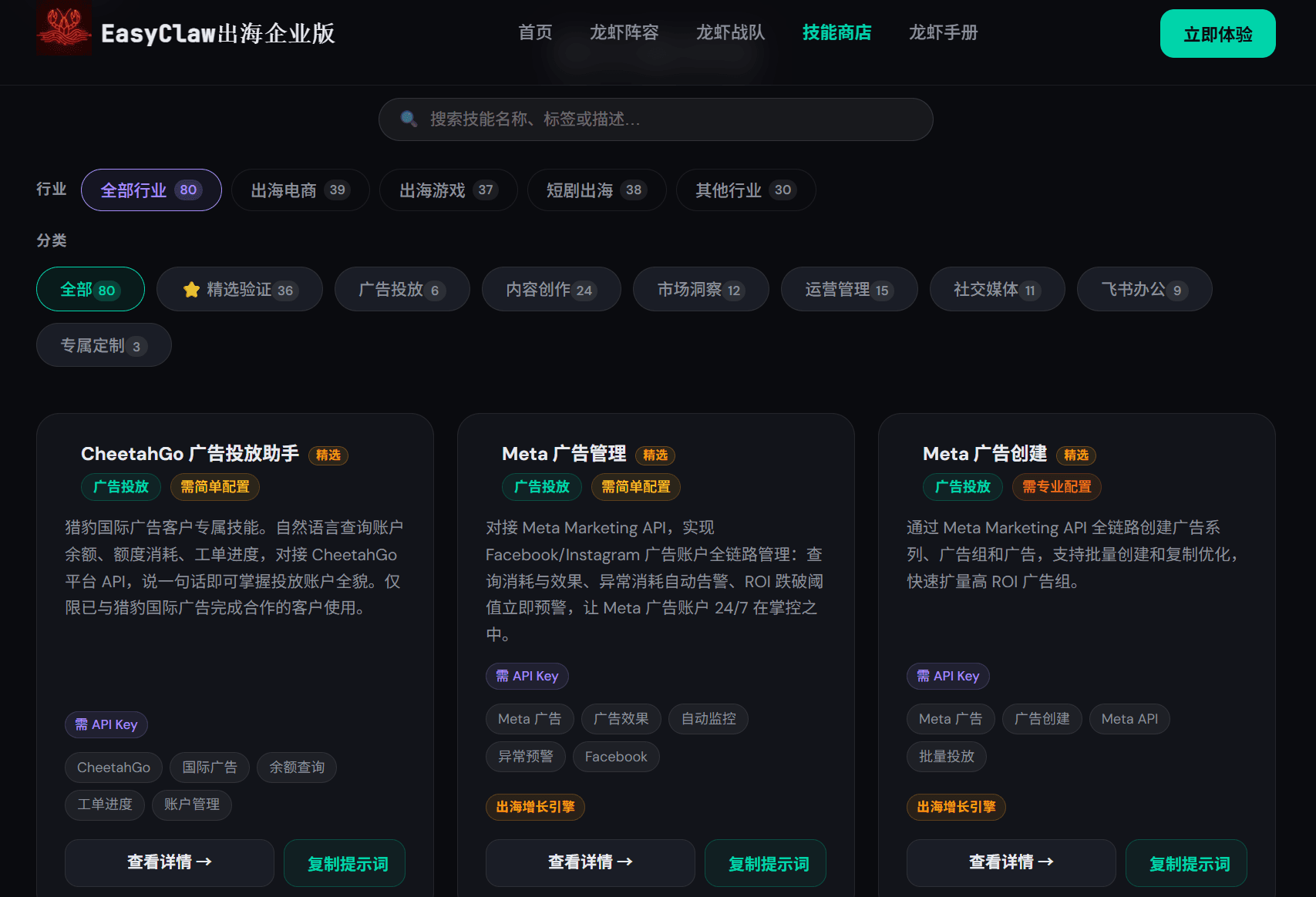
Task: Click the 立即体验 button
Action: coord(1217,34)
